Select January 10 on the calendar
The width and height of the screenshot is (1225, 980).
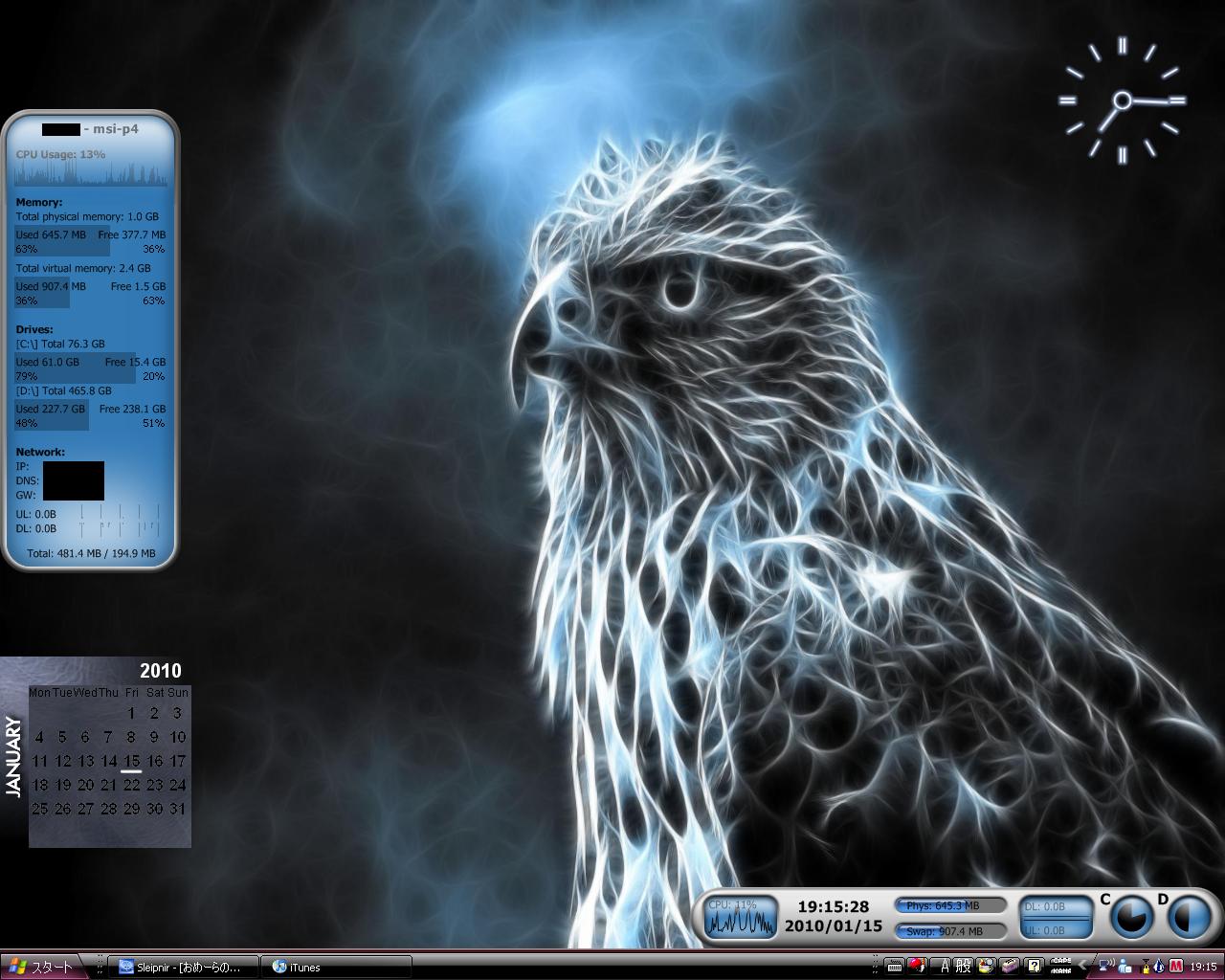point(177,737)
